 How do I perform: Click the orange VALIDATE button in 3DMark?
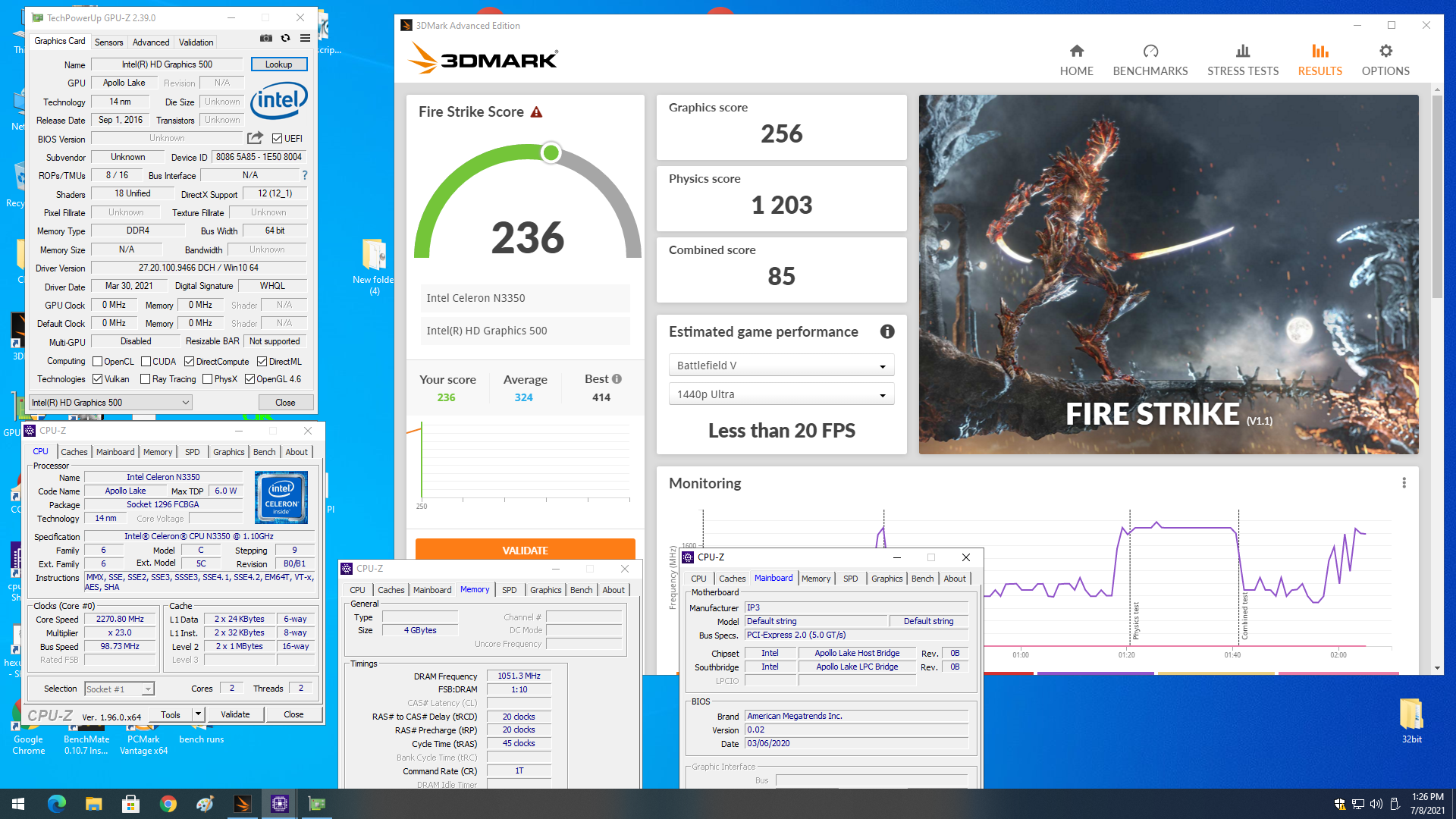pos(525,550)
